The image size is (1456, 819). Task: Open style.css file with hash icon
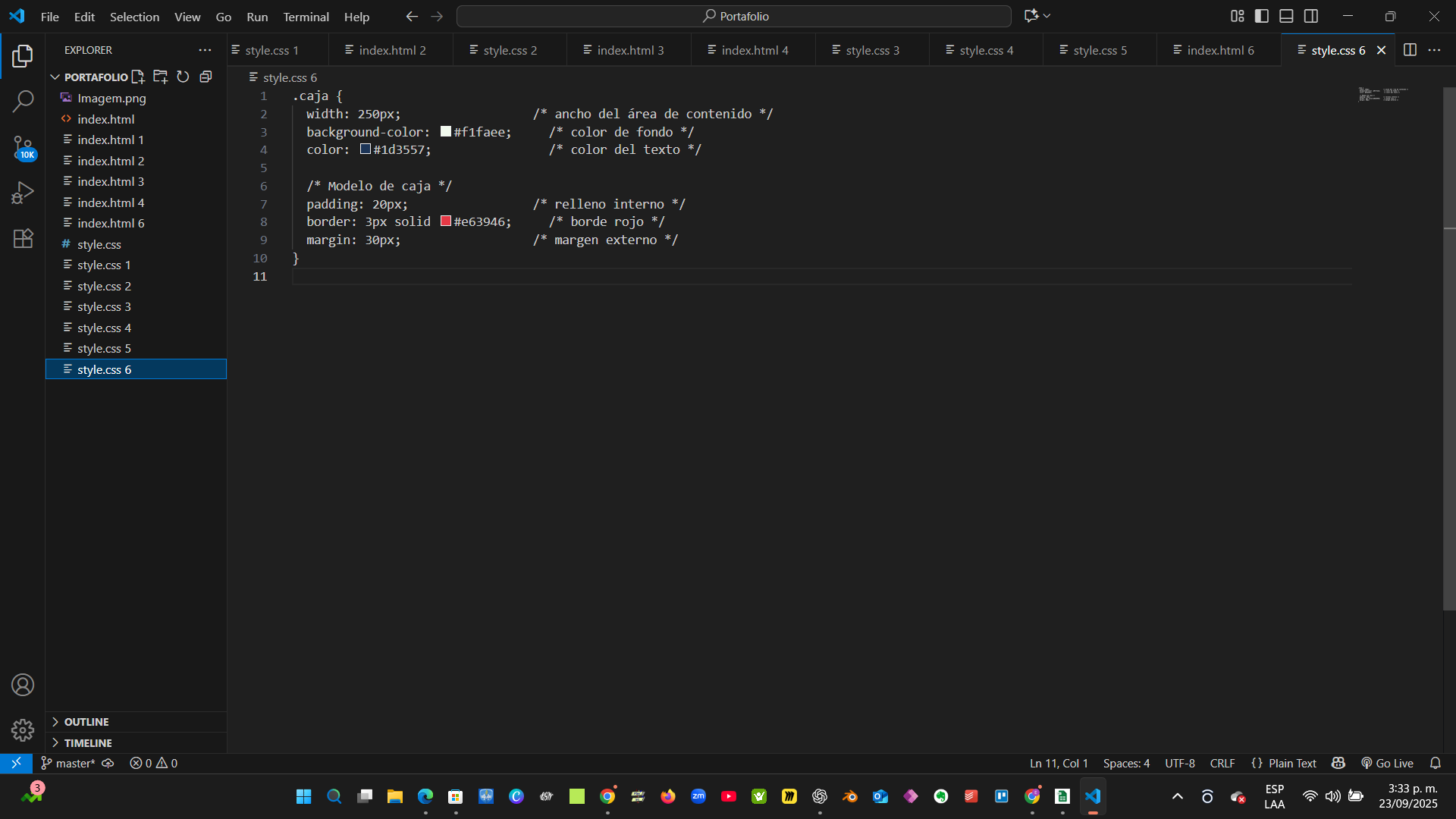(136, 244)
